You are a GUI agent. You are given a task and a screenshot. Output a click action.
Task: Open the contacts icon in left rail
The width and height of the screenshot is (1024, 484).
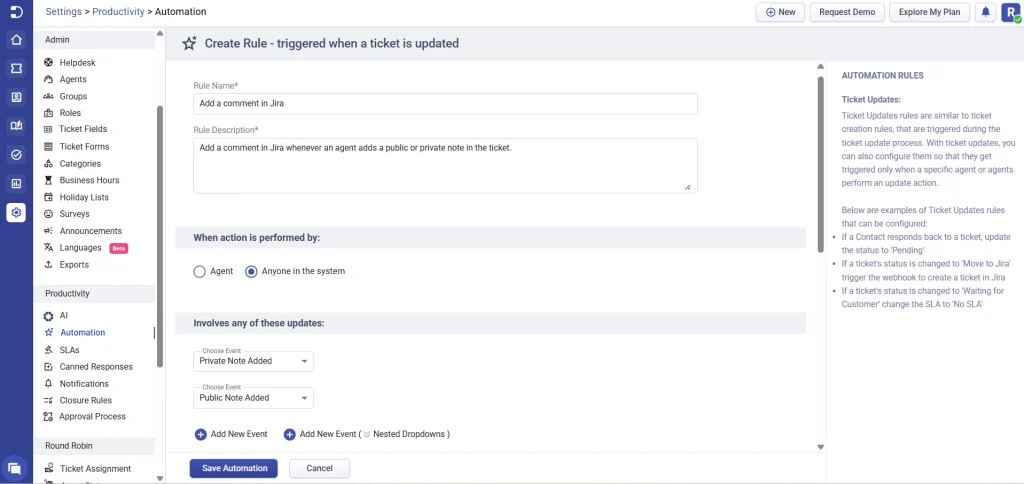(x=16, y=97)
